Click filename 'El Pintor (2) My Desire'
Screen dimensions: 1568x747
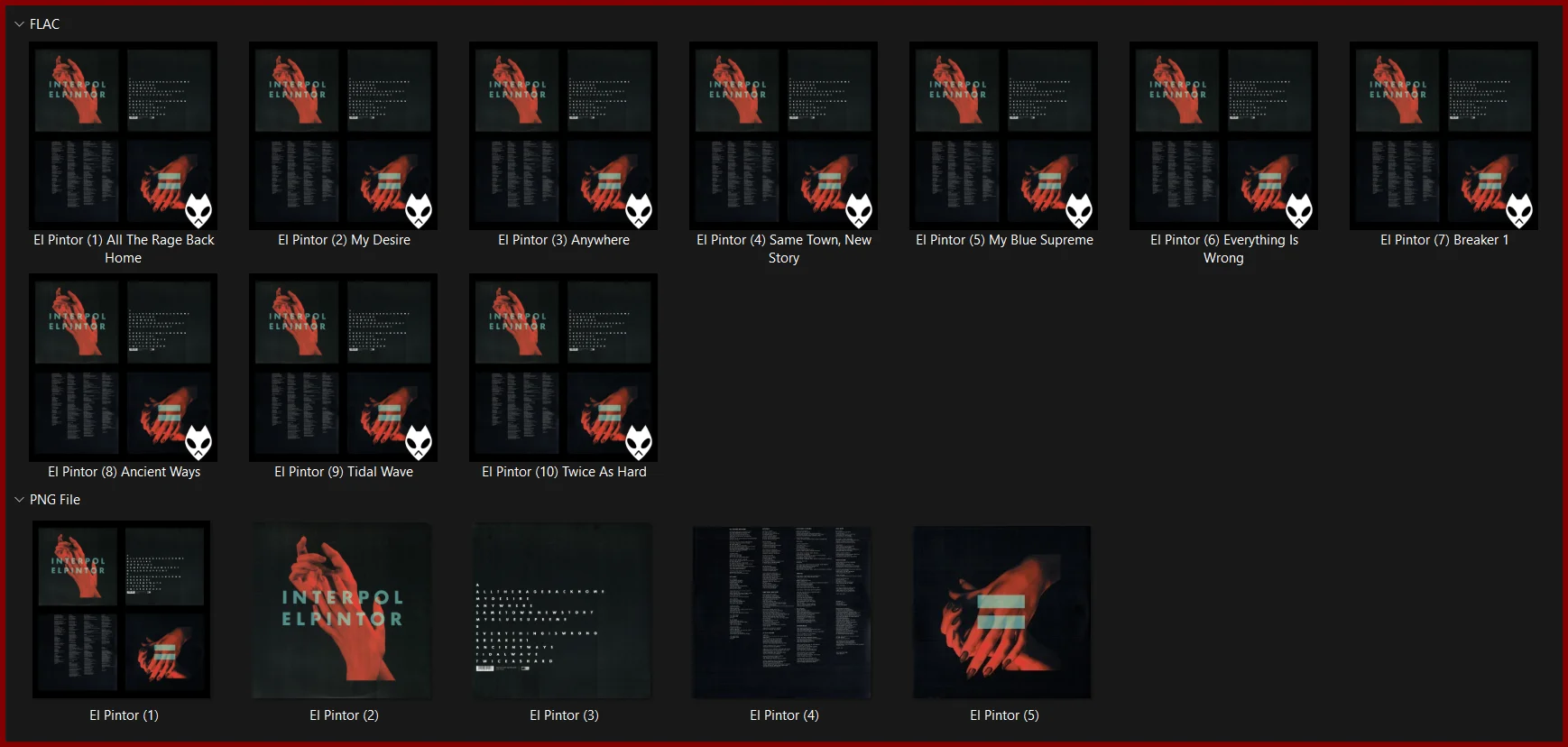coord(344,240)
